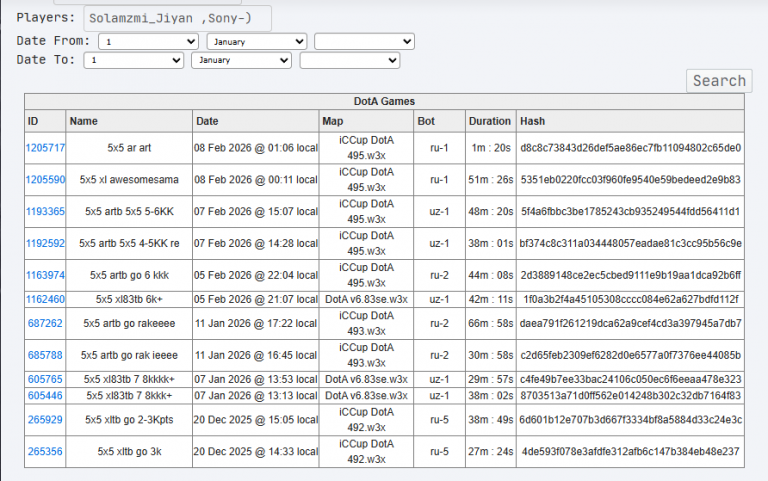Screen dimensions: 768x481
Task: Open game ID 1205590
Action: [45, 180]
